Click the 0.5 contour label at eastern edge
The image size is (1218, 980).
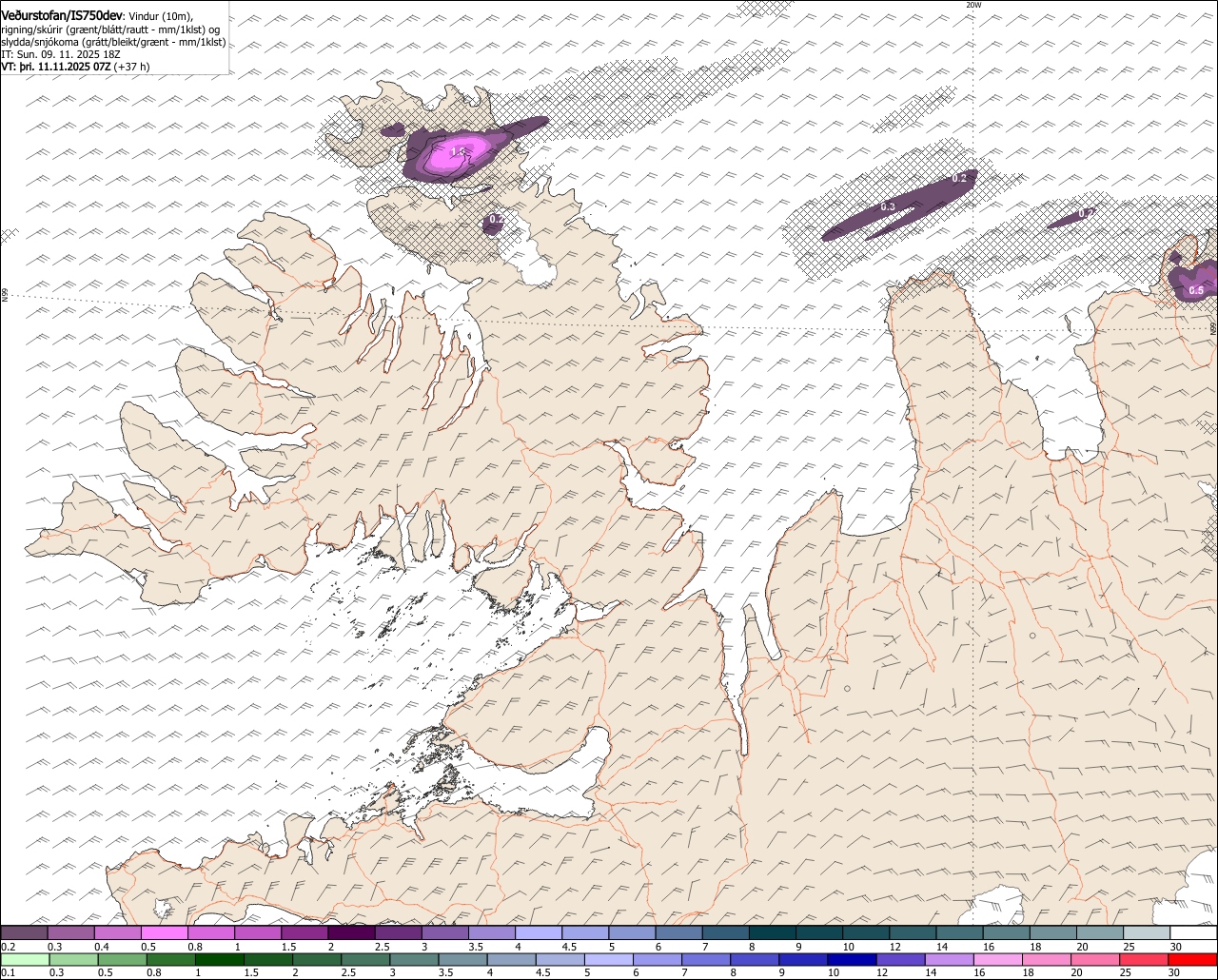pos(1196,290)
